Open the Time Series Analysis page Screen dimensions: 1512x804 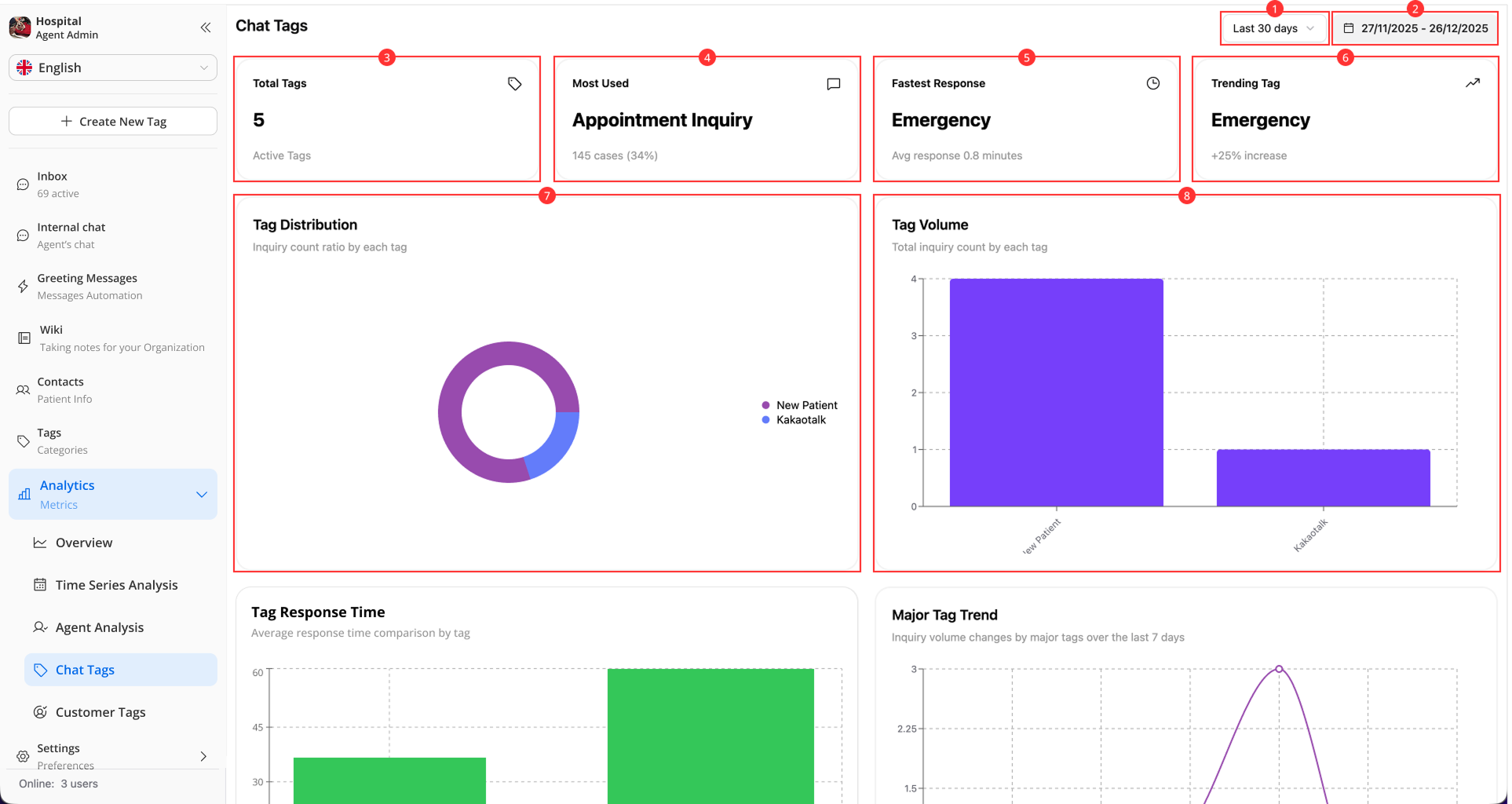(x=115, y=584)
